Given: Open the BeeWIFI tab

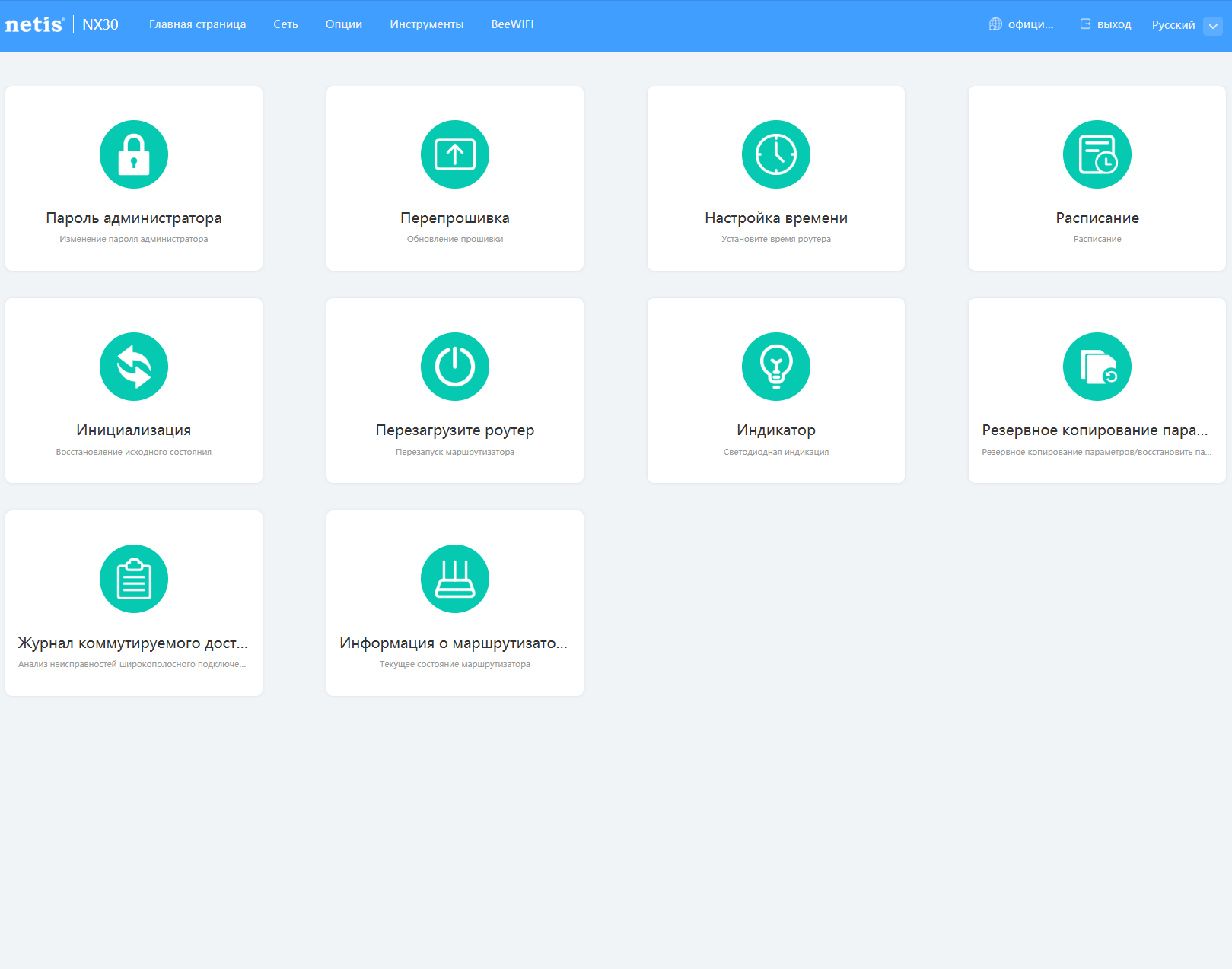Looking at the screenshot, I should (x=513, y=24).
